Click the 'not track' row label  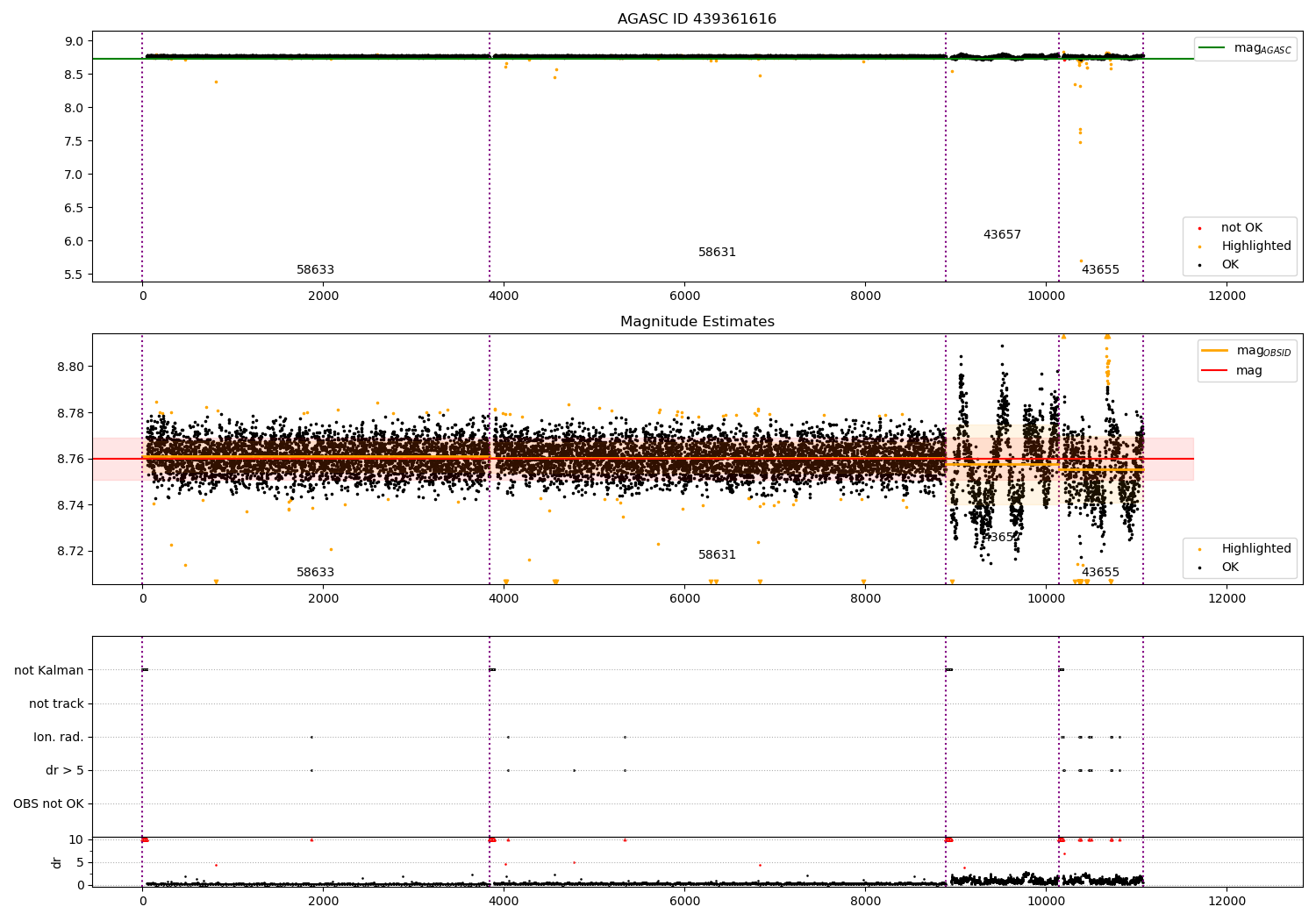(56, 704)
